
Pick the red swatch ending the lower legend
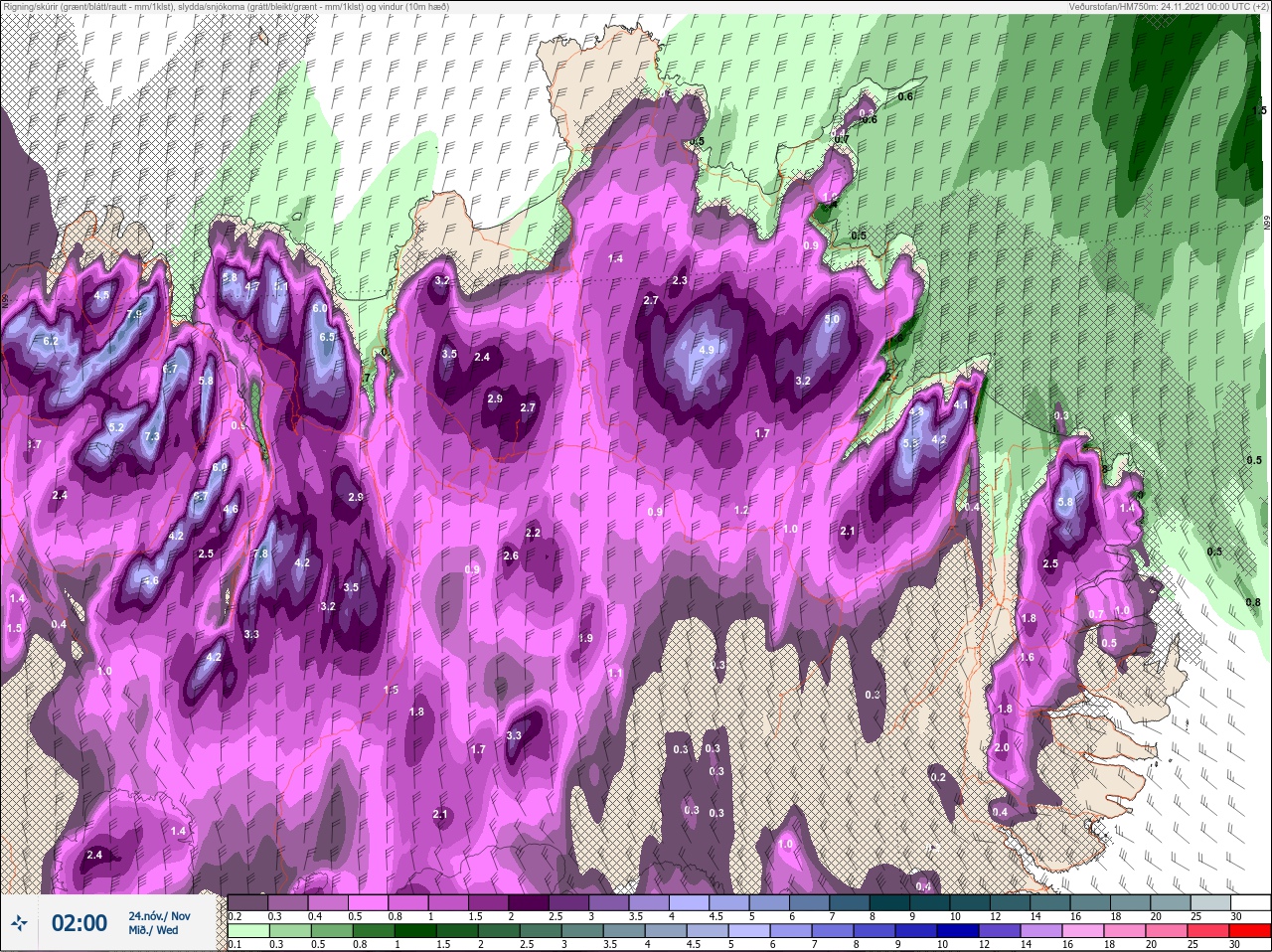pyautogui.click(x=1250, y=930)
